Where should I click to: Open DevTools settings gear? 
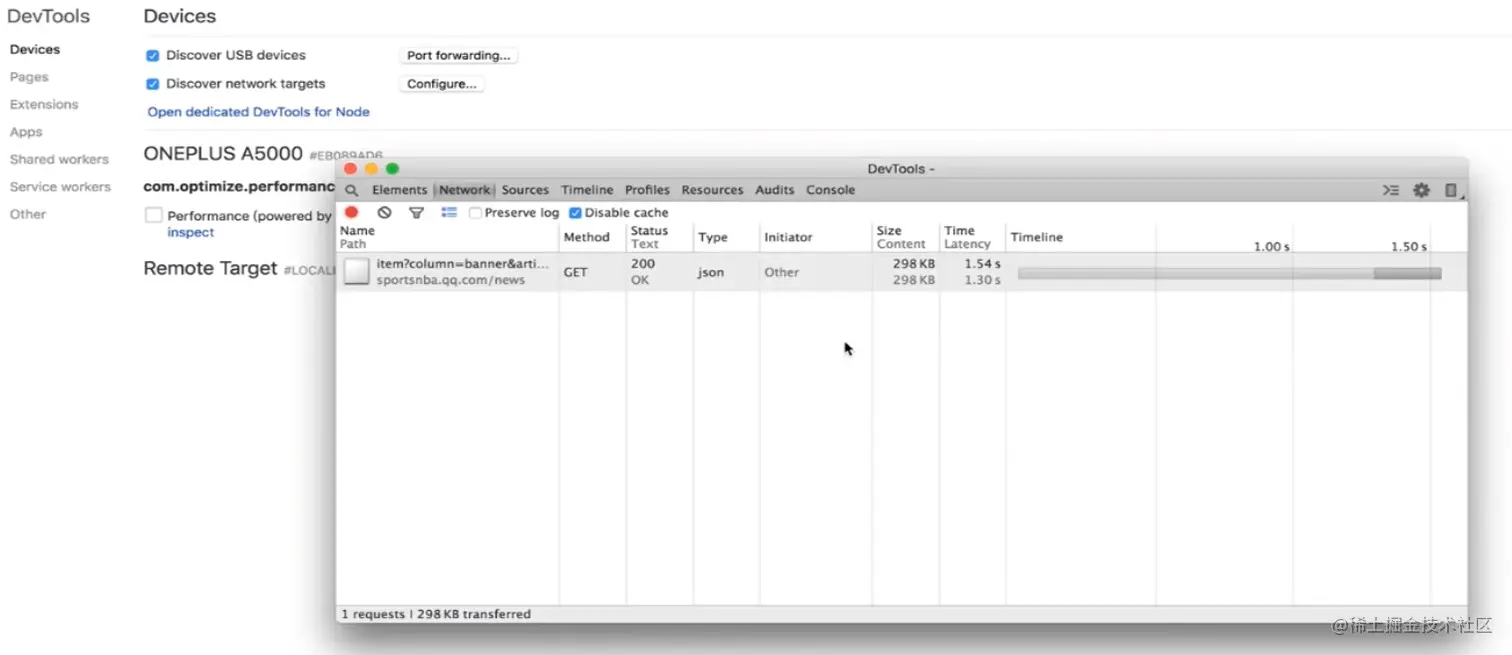[x=1421, y=190]
